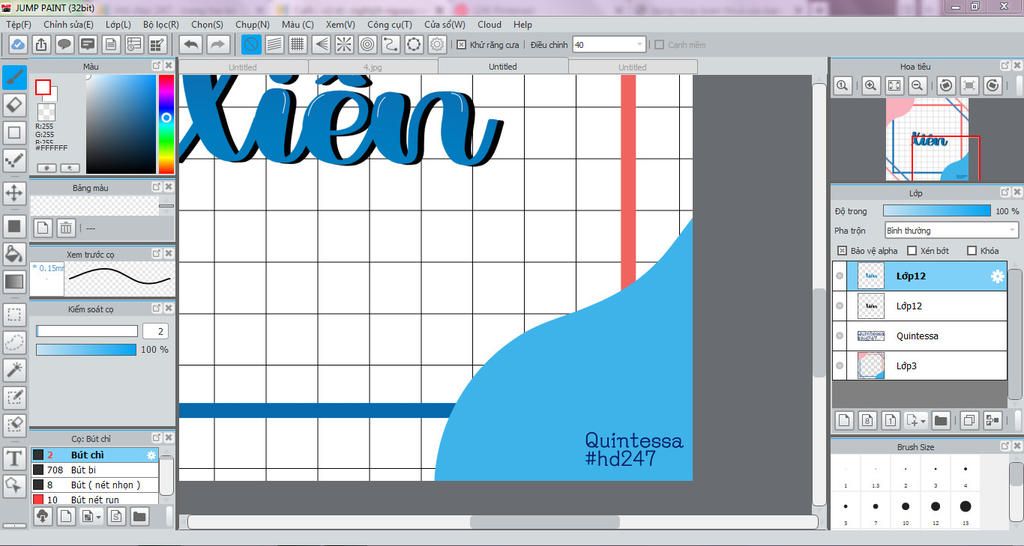Click the navigator canvas thumbnail
This screenshot has height=546, width=1024.
click(927, 140)
